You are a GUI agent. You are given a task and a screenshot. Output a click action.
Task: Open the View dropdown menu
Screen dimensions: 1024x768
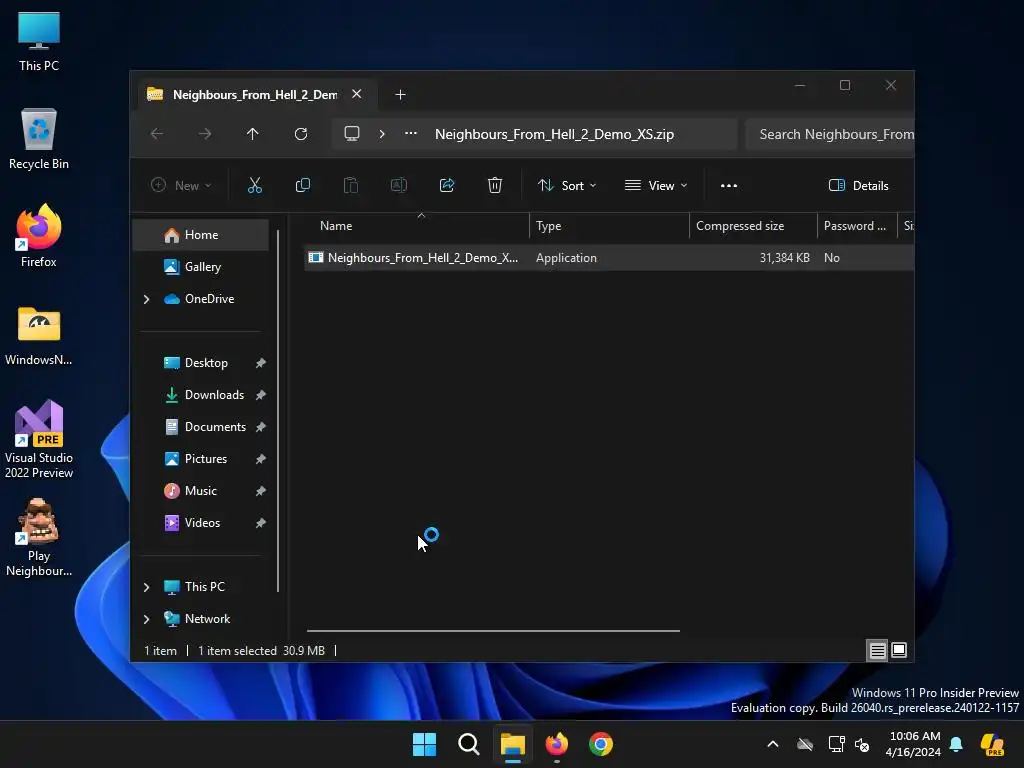click(x=656, y=185)
